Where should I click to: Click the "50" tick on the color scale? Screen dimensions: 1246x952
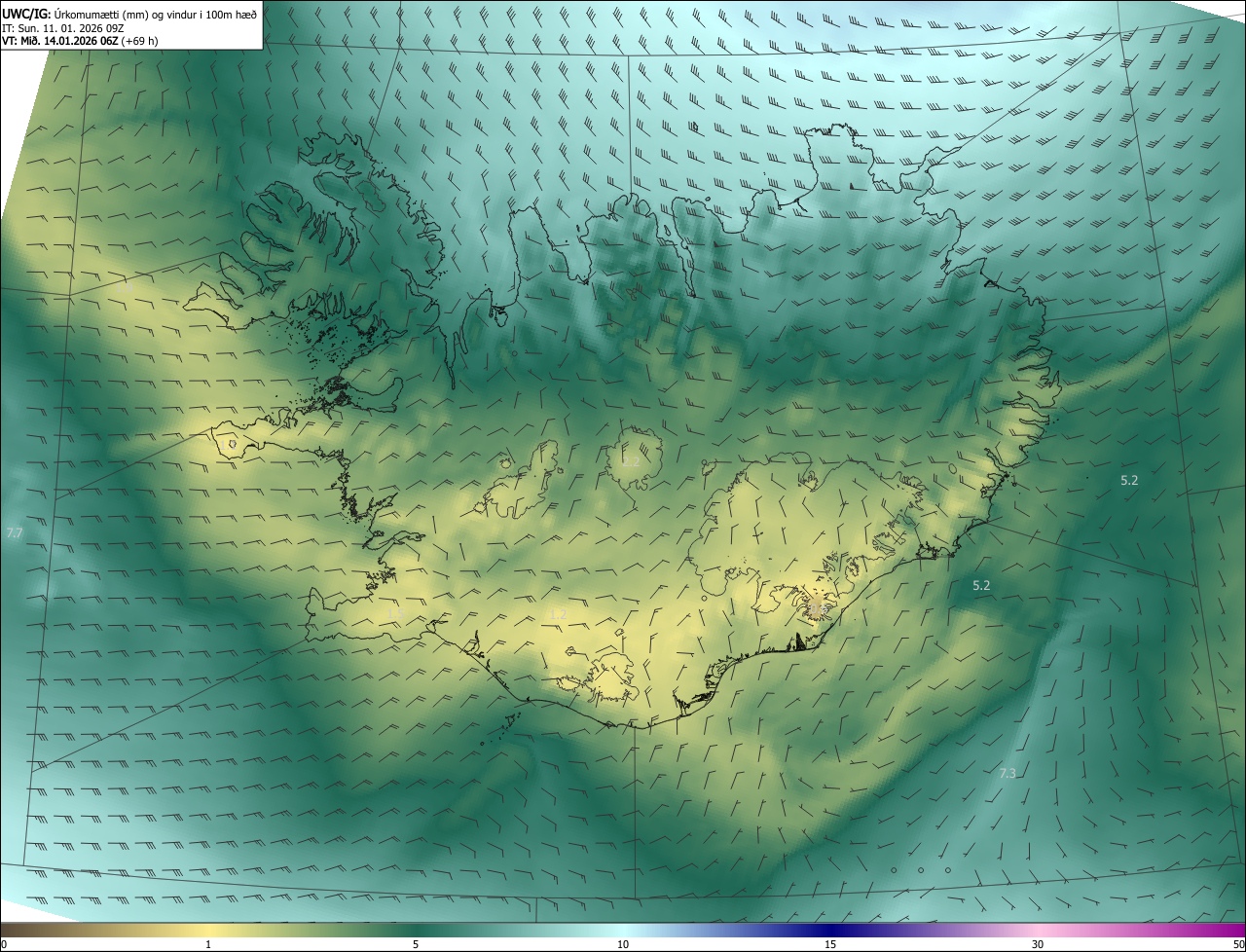pyautogui.click(x=1238, y=944)
